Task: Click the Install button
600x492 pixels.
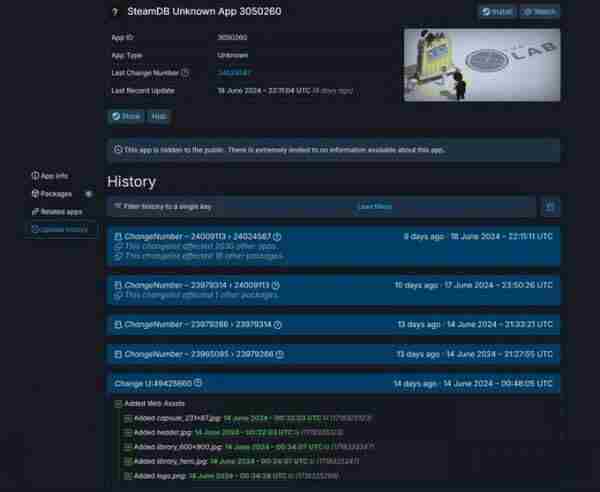Action: pyautogui.click(x=497, y=12)
